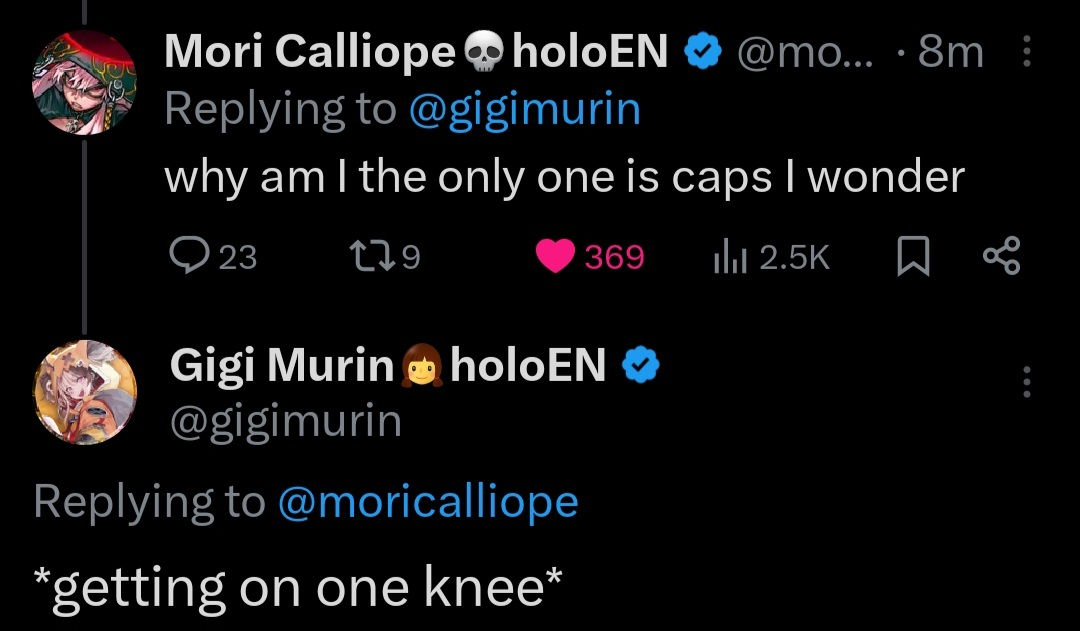The image size is (1080, 631).
Task: Open the 8m timestamp link
Action: pyautogui.click(x=950, y=51)
